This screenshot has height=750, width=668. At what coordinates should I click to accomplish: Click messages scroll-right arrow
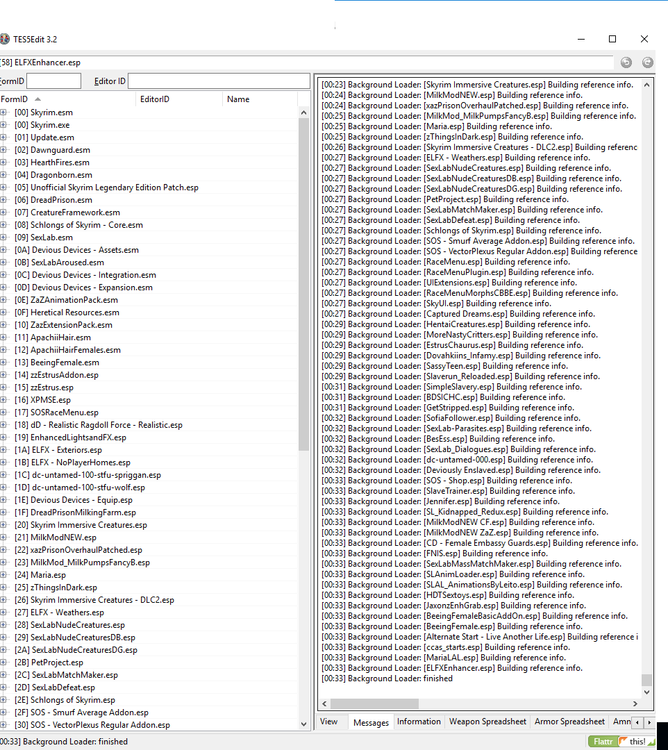pyautogui.click(x=635, y=704)
